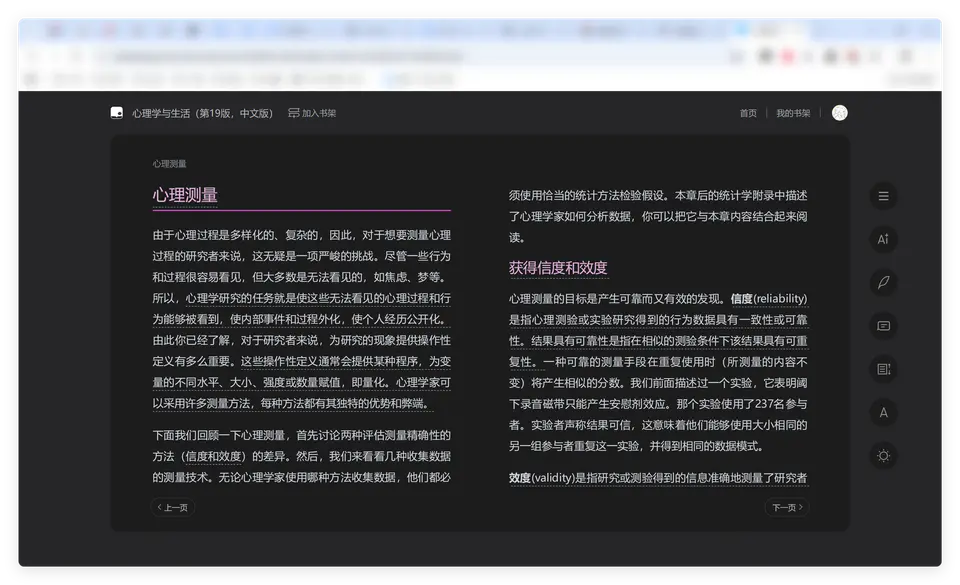Click the line starting 下面我们回顾一下心理测量
Viewport: 960px width, 585px height.
[x=301, y=435]
